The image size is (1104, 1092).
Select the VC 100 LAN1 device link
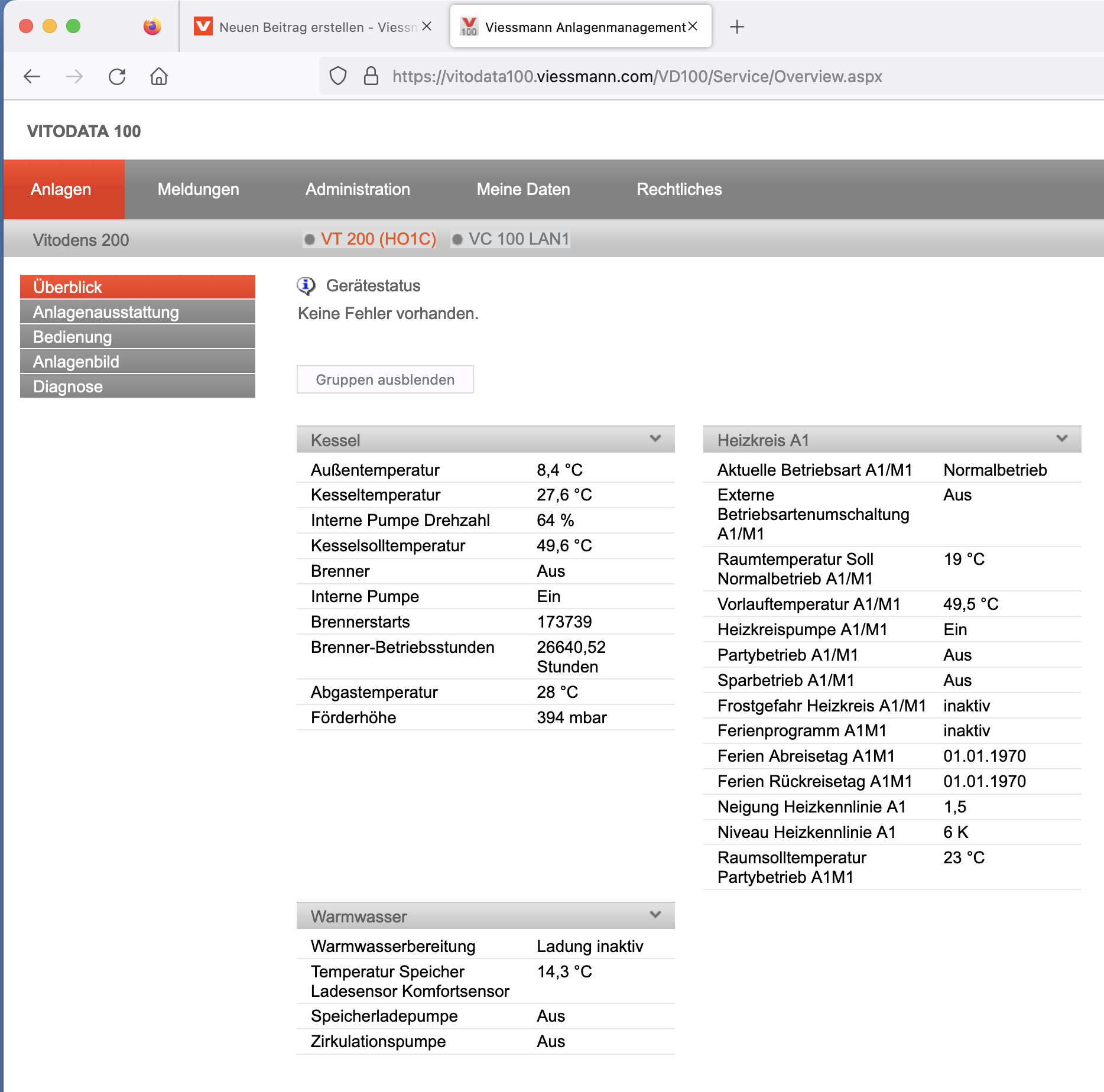519,239
